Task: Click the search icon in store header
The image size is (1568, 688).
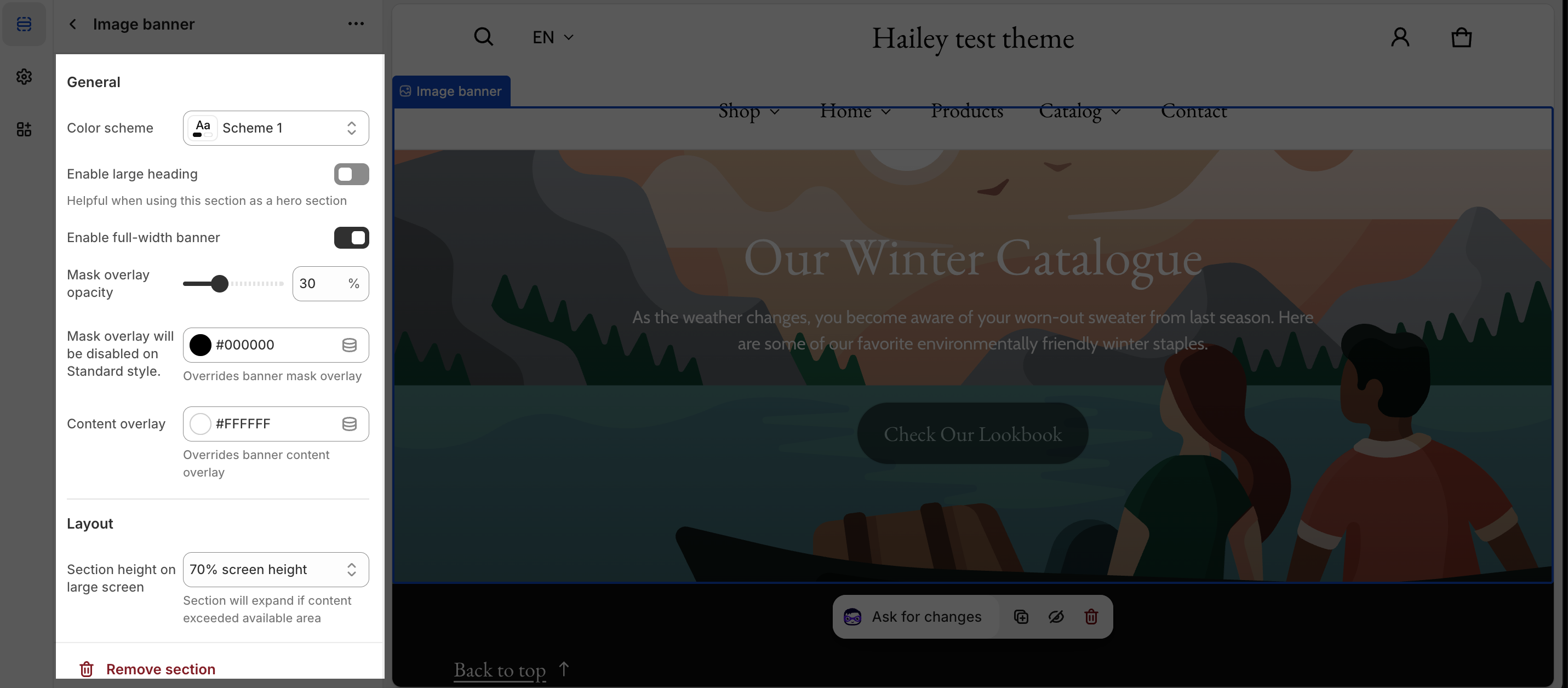Action: coord(483,37)
